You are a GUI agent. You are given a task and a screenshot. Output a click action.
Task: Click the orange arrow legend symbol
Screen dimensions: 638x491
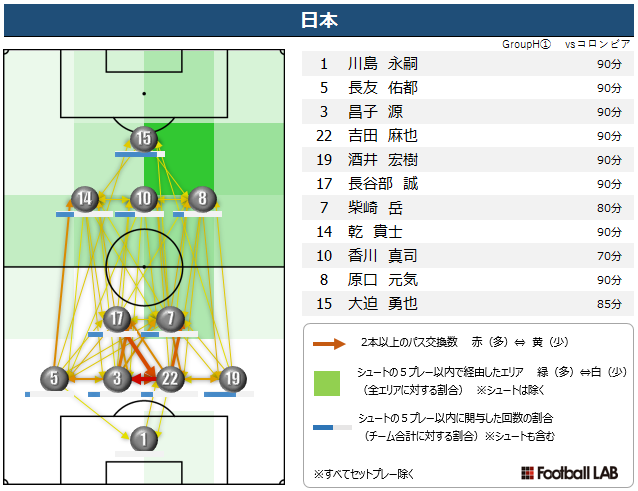(x=329, y=344)
